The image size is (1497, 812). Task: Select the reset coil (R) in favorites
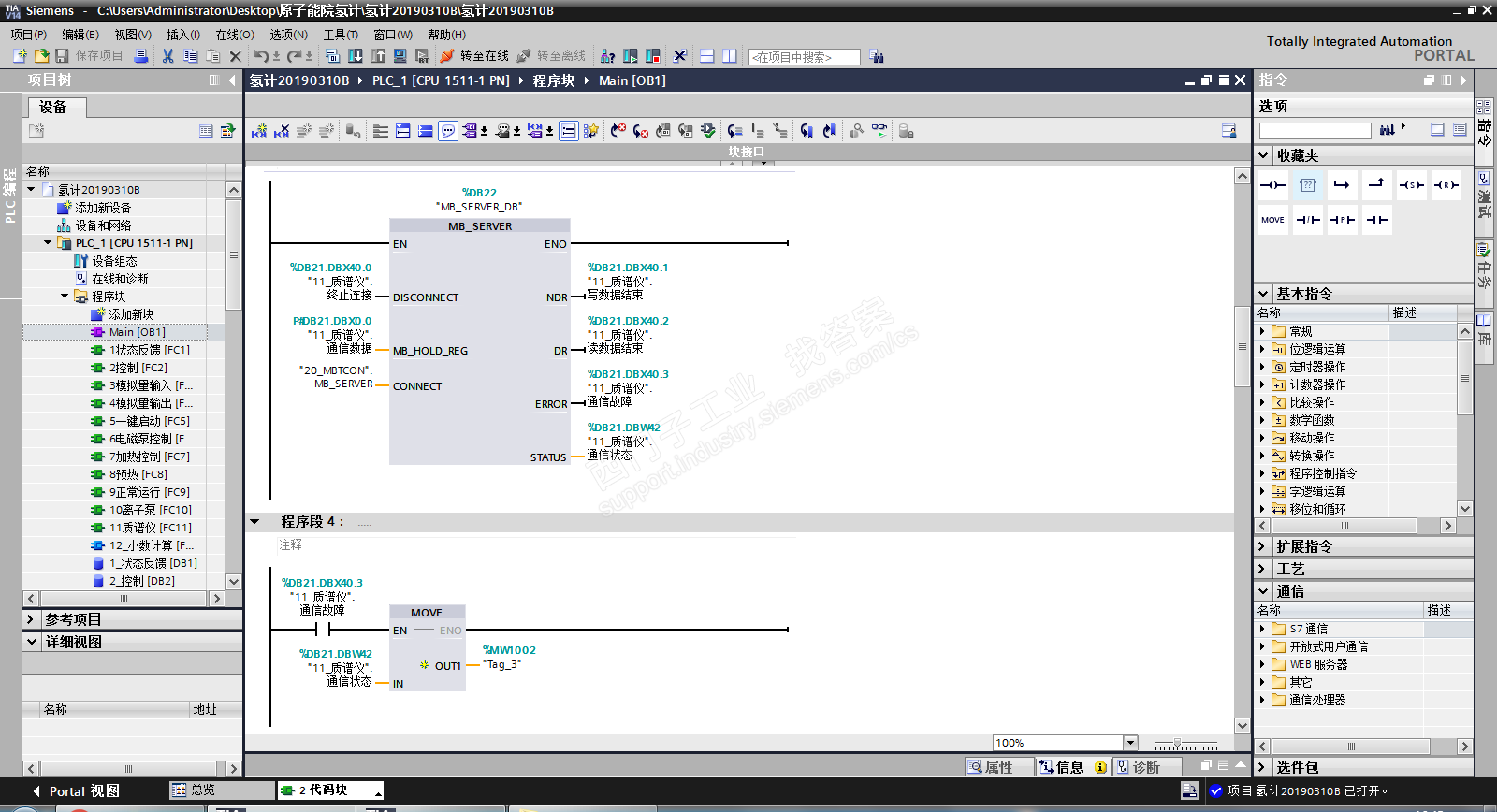pyautogui.click(x=1446, y=185)
